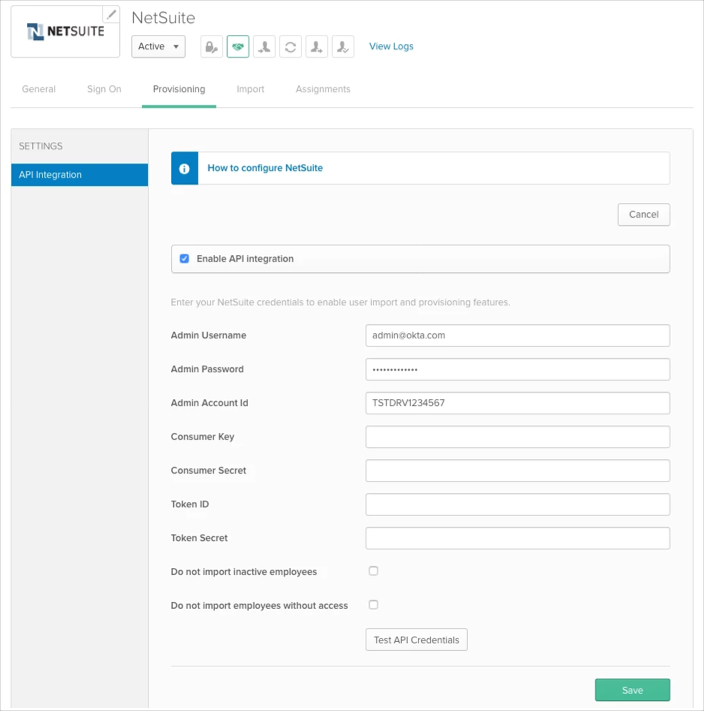The height and width of the screenshot is (711, 704).
Task: Click the lock with pencil icon
Action: tap(211, 47)
